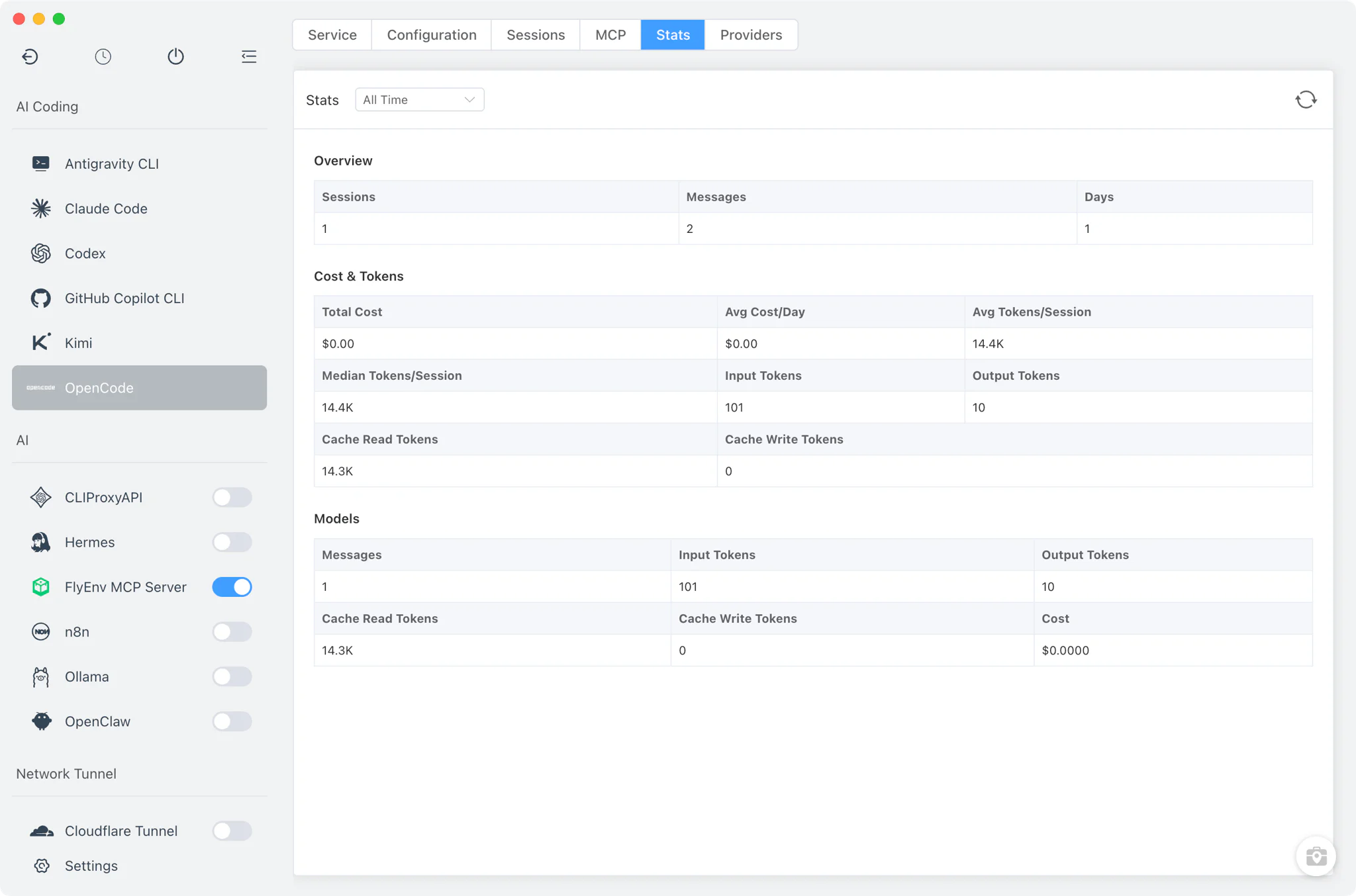Viewport: 1356px width, 896px height.
Task: Click the back arrow icon in sidebar
Action: click(x=30, y=56)
